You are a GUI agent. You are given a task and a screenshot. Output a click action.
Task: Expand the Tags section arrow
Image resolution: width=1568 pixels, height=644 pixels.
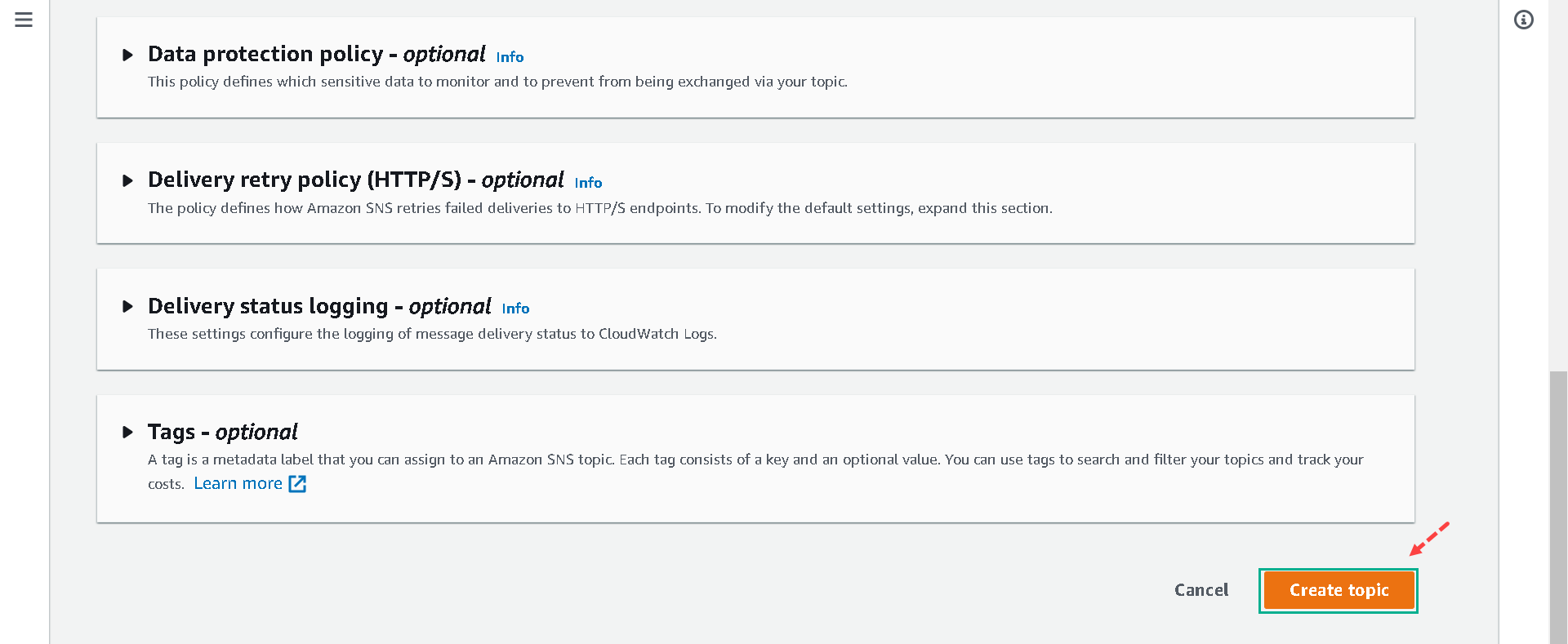[x=127, y=433]
